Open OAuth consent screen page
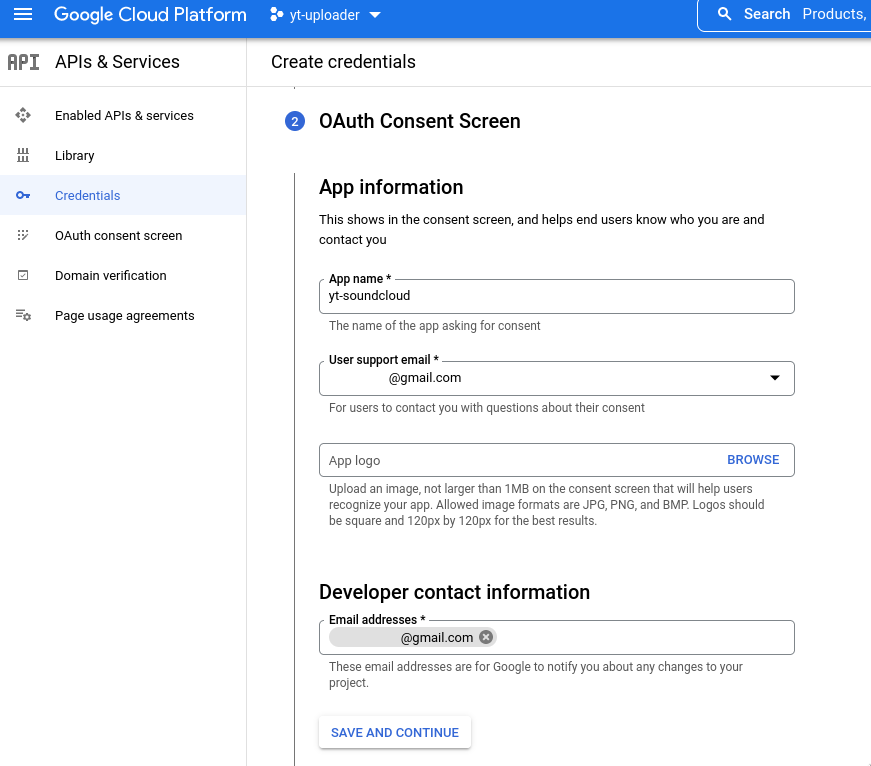This screenshot has height=766, width=871. [123, 236]
